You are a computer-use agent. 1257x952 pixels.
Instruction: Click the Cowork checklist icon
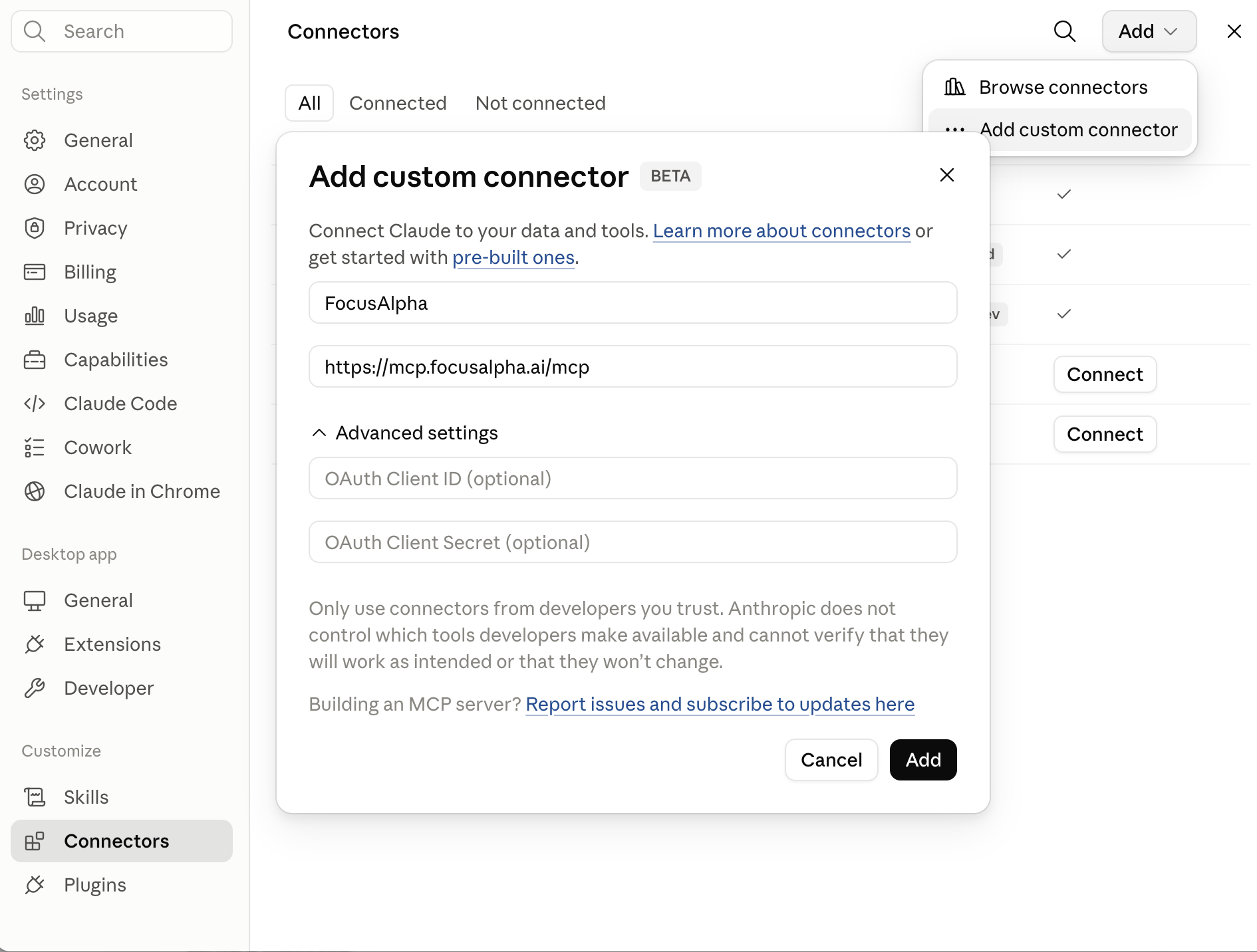click(35, 447)
